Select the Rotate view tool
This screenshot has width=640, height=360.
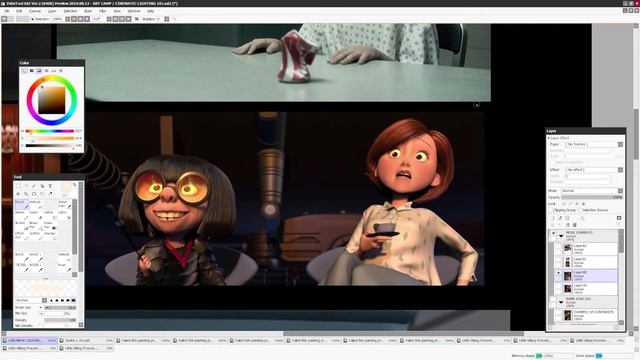tap(34, 194)
